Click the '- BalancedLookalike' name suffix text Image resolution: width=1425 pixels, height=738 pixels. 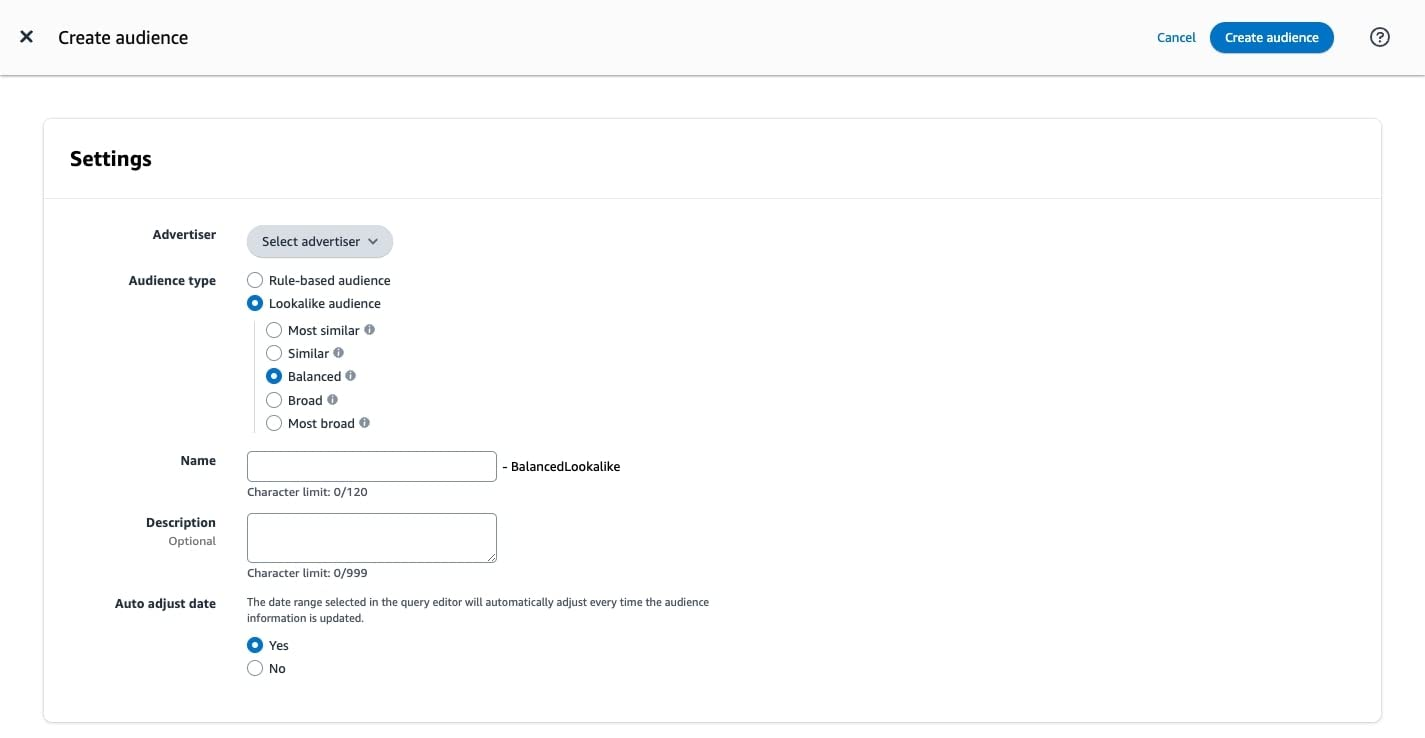(561, 466)
